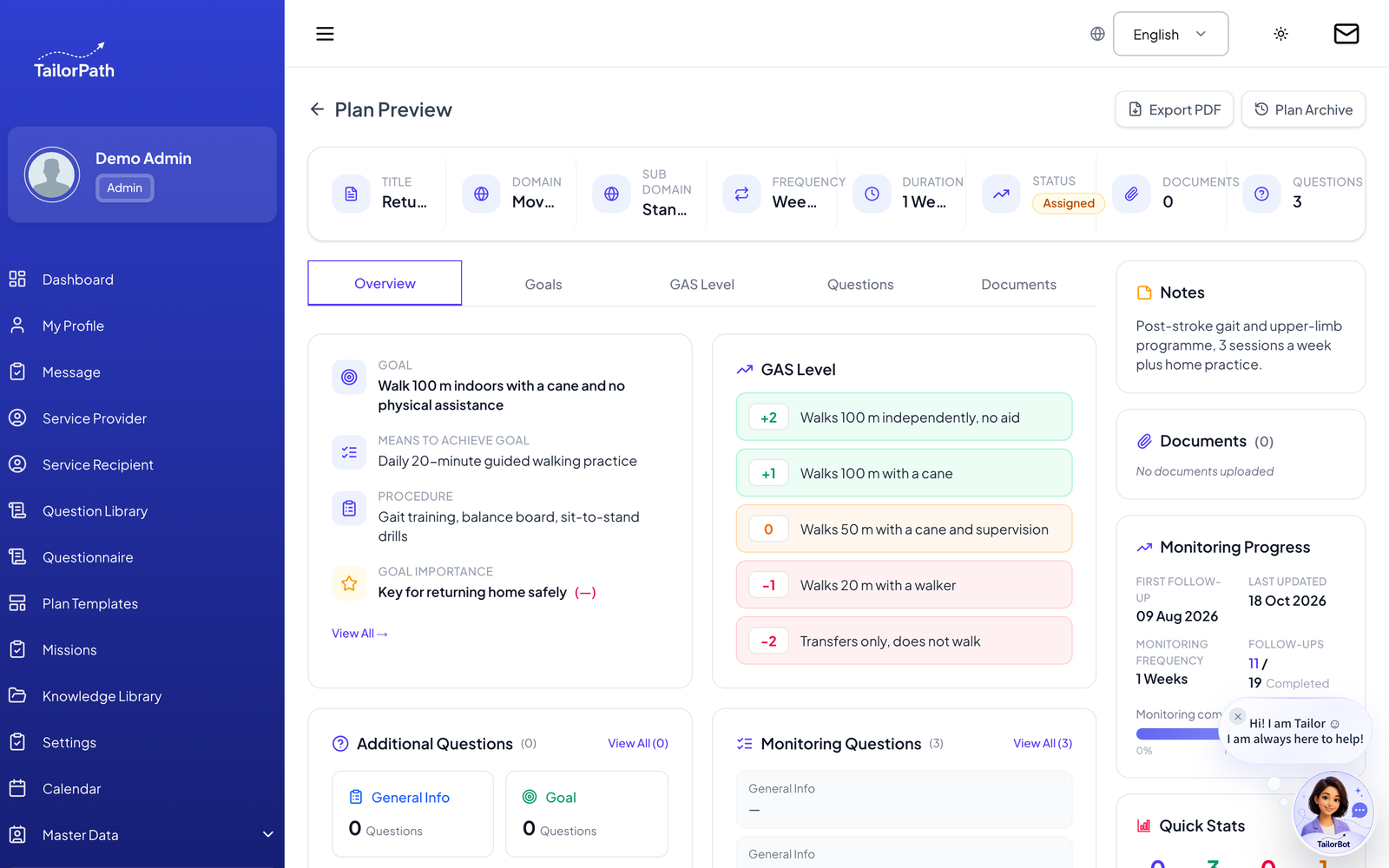Click the My Profile person icon
The image size is (1389, 868).
tap(17, 325)
